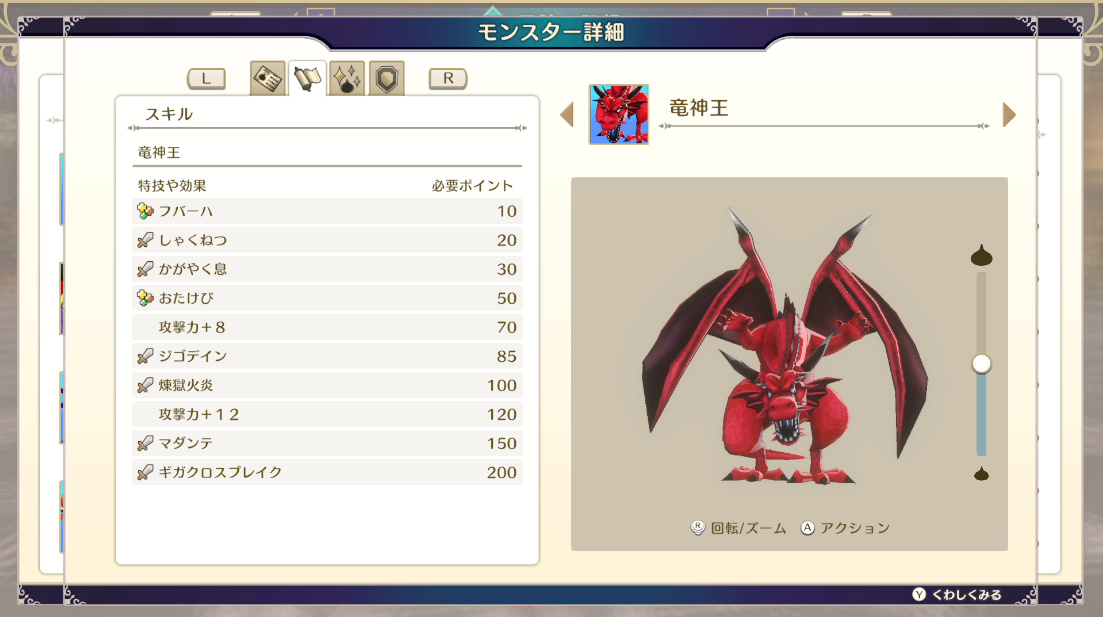Adjust the zoom slider handle
The image size is (1103, 617).
pyautogui.click(x=981, y=364)
